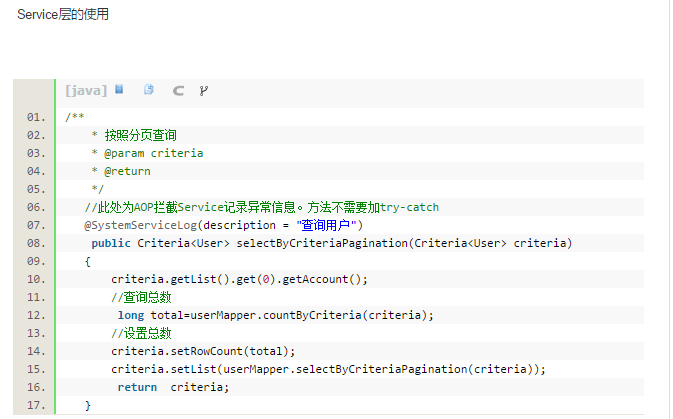Click the [java] language label
The width and height of the screenshot is (673, 419).
[x=86, y=91]
